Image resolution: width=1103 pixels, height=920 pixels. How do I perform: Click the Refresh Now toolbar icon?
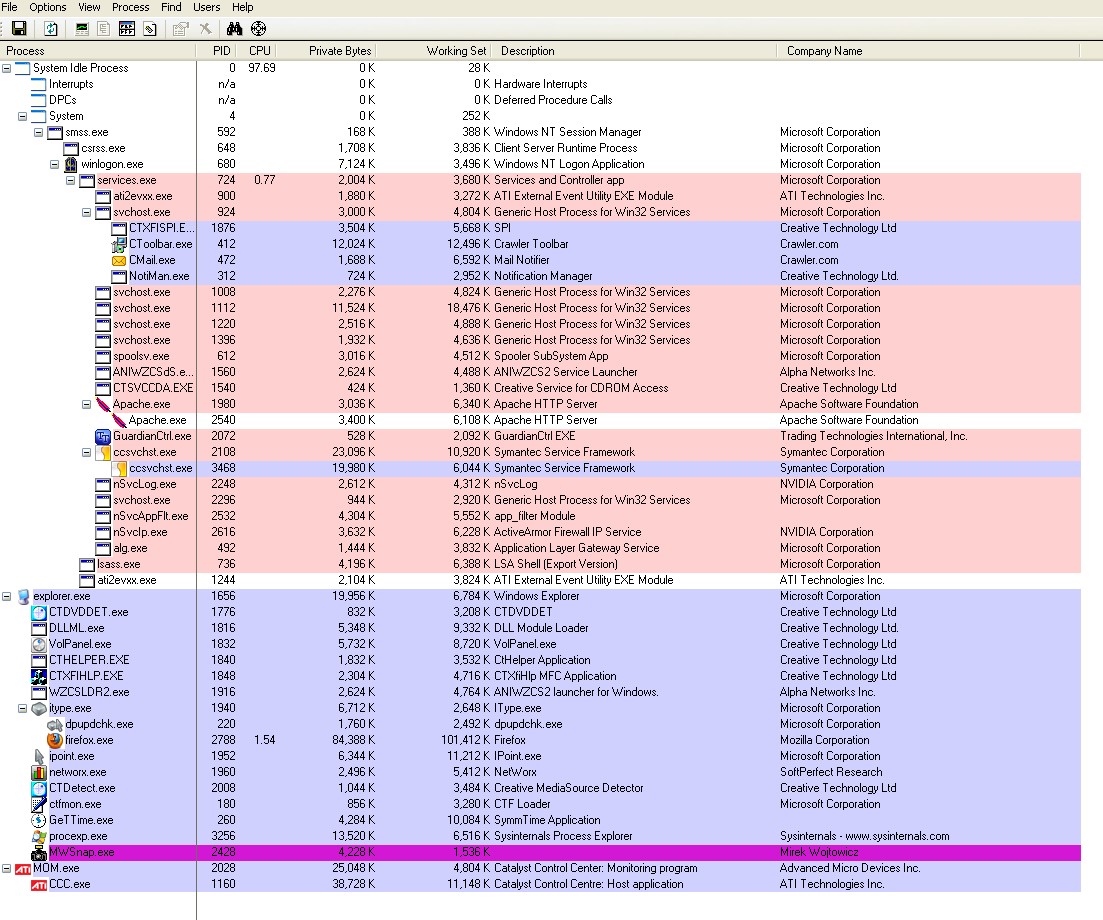(51, 28)
